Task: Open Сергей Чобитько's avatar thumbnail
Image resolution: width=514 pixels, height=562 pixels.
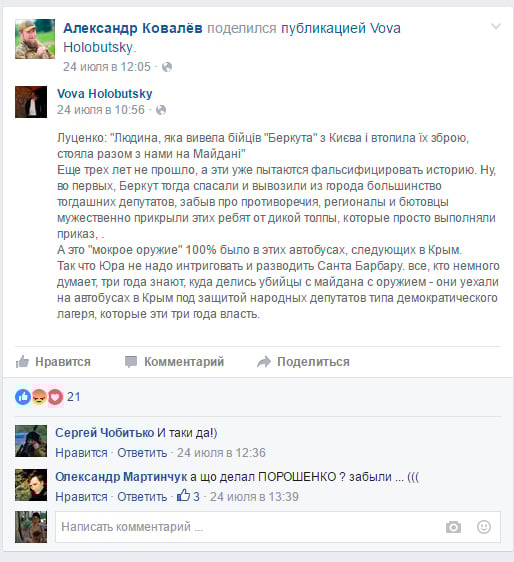Action: [x=31, y=441]
